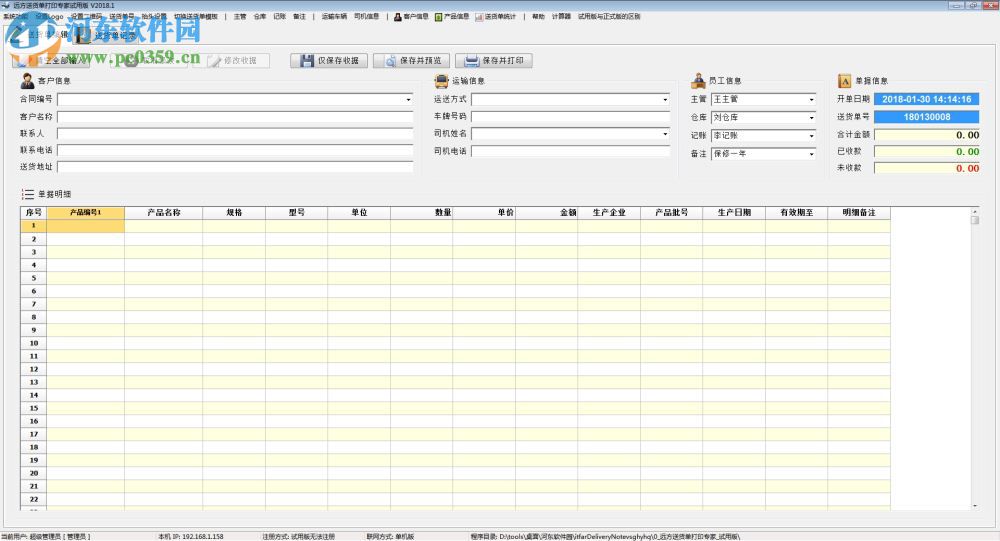The image size is (1000, 541).
Task: Open the 记账 dropdown showing 李记账
Action: (811, 136)
